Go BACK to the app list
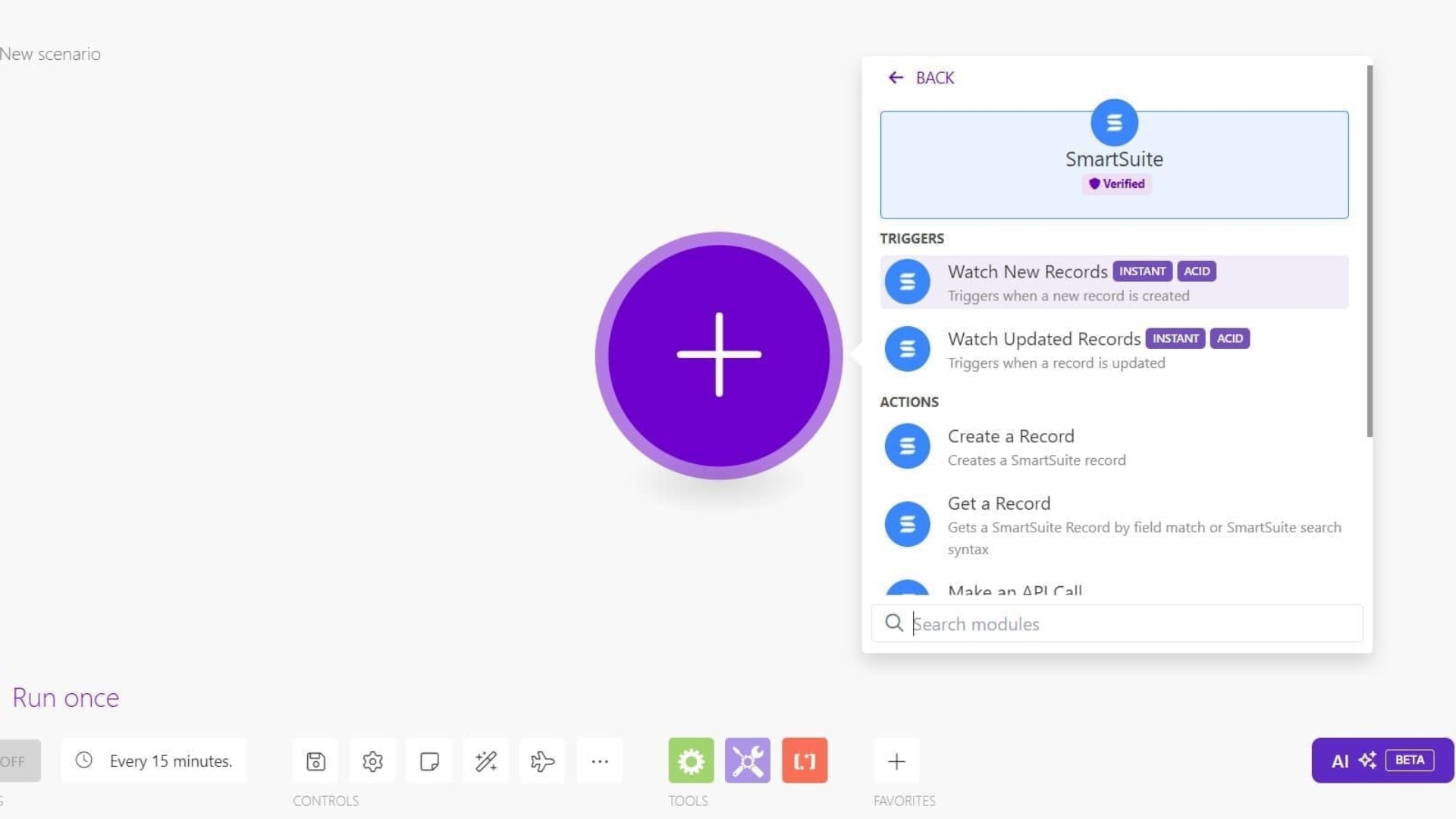1456x819 pixels. [x=921, y=77]
